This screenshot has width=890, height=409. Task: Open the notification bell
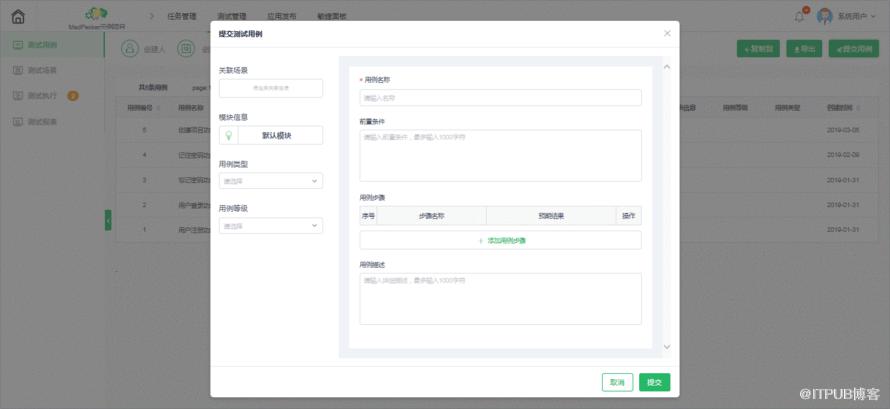click(799, 16)
